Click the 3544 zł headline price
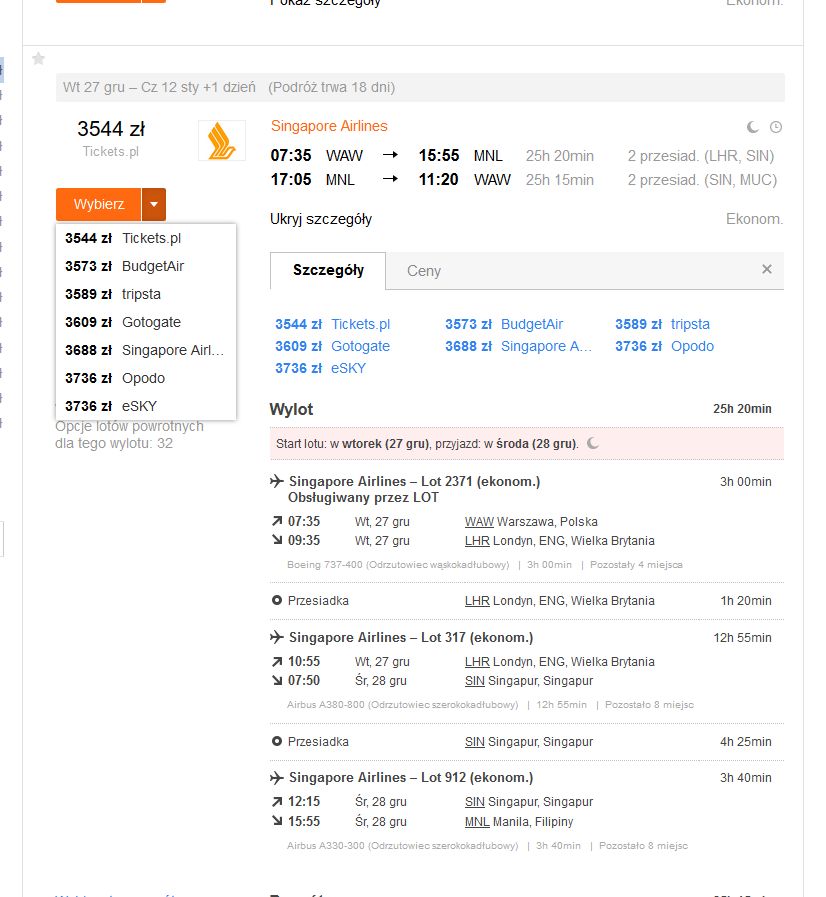 [x=111, y=129]
